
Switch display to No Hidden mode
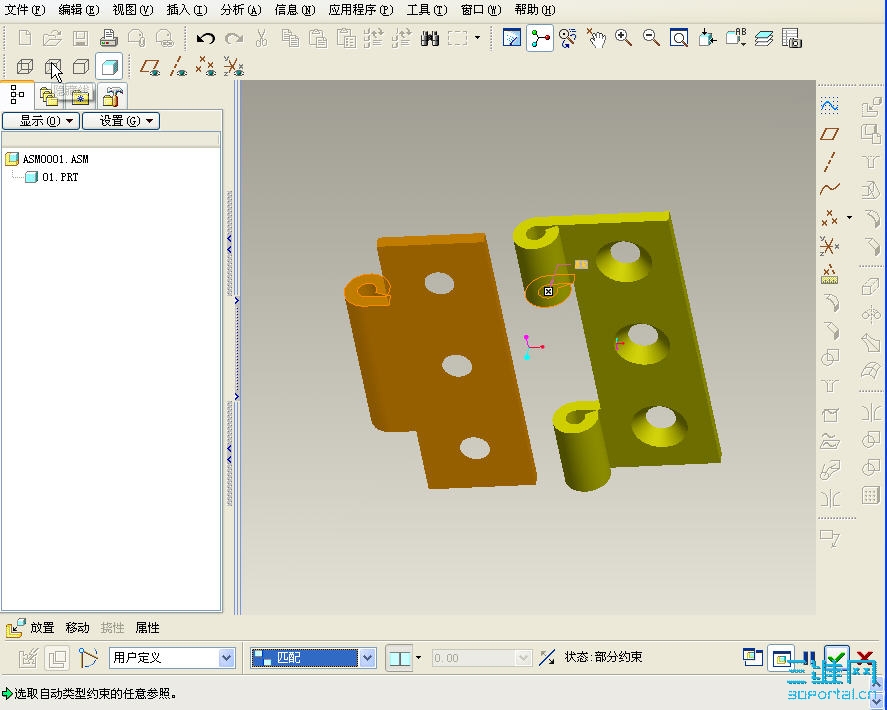click(x=81, y=67)
